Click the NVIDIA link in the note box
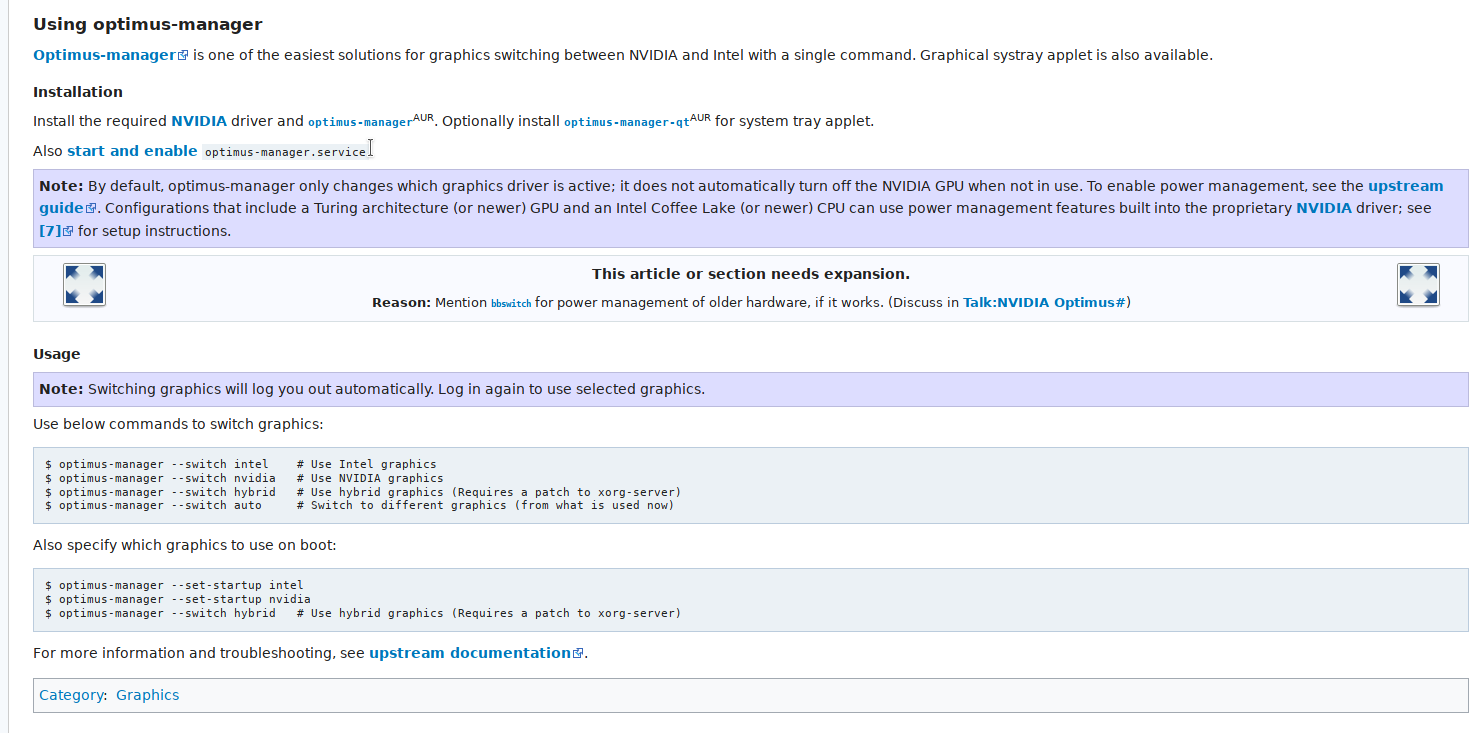1480x733 pixels. (1323, 208)
